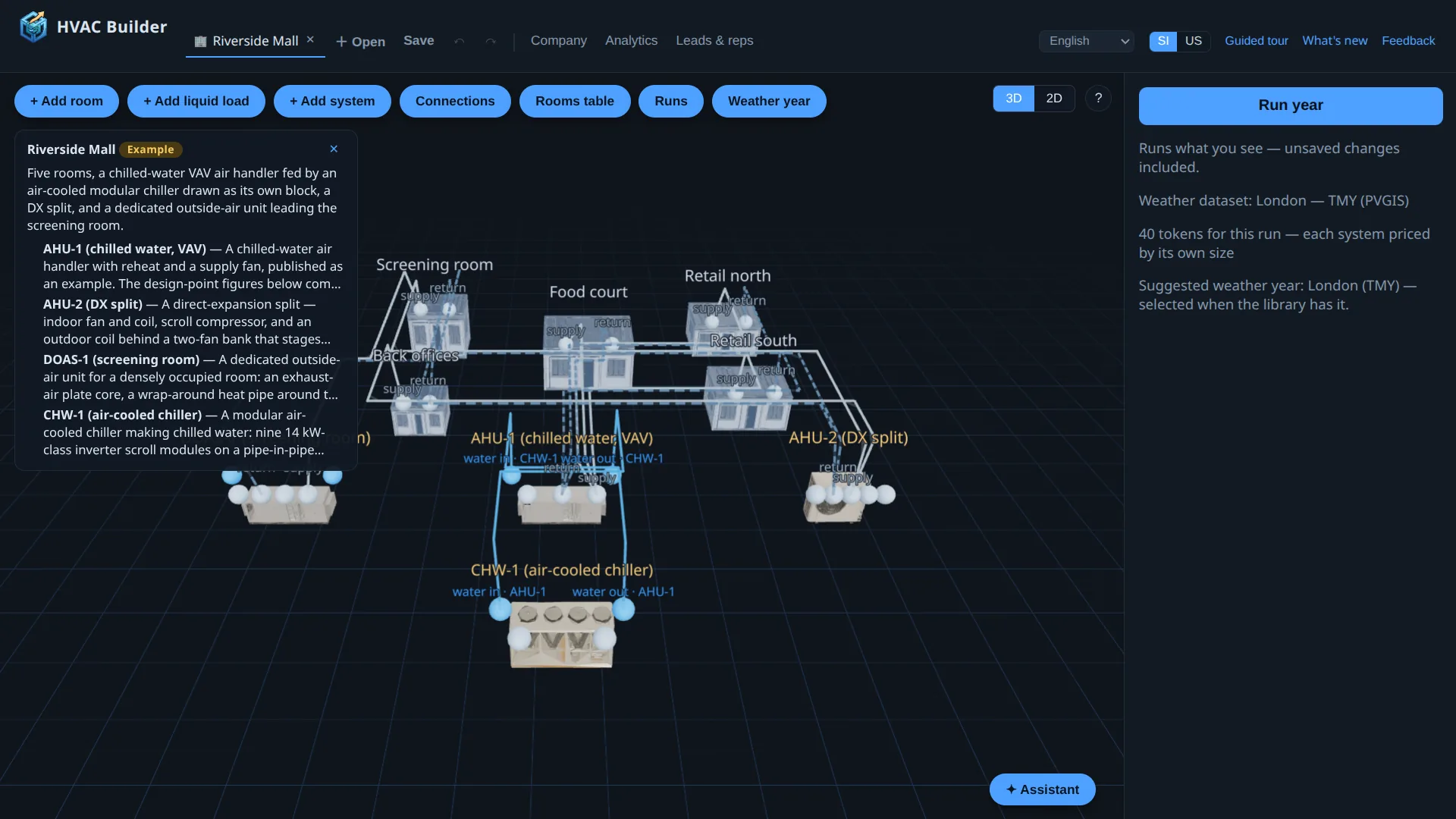Open the What's new link

tap(1335, 41)
